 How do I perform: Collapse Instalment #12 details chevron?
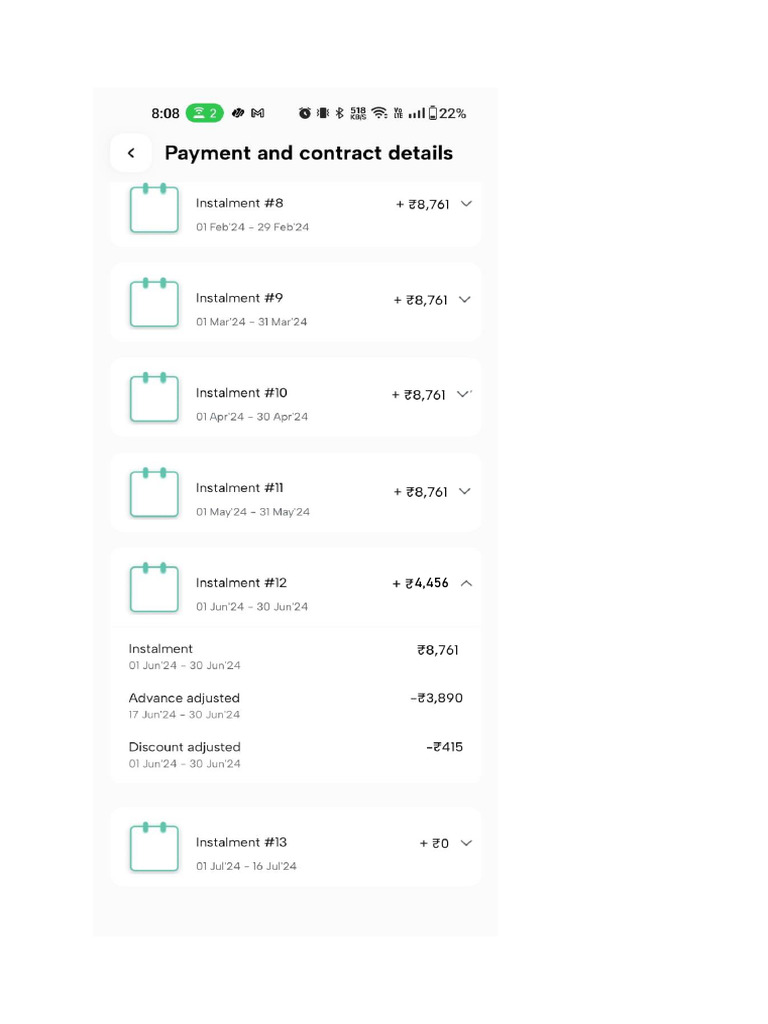coord(466,583)
